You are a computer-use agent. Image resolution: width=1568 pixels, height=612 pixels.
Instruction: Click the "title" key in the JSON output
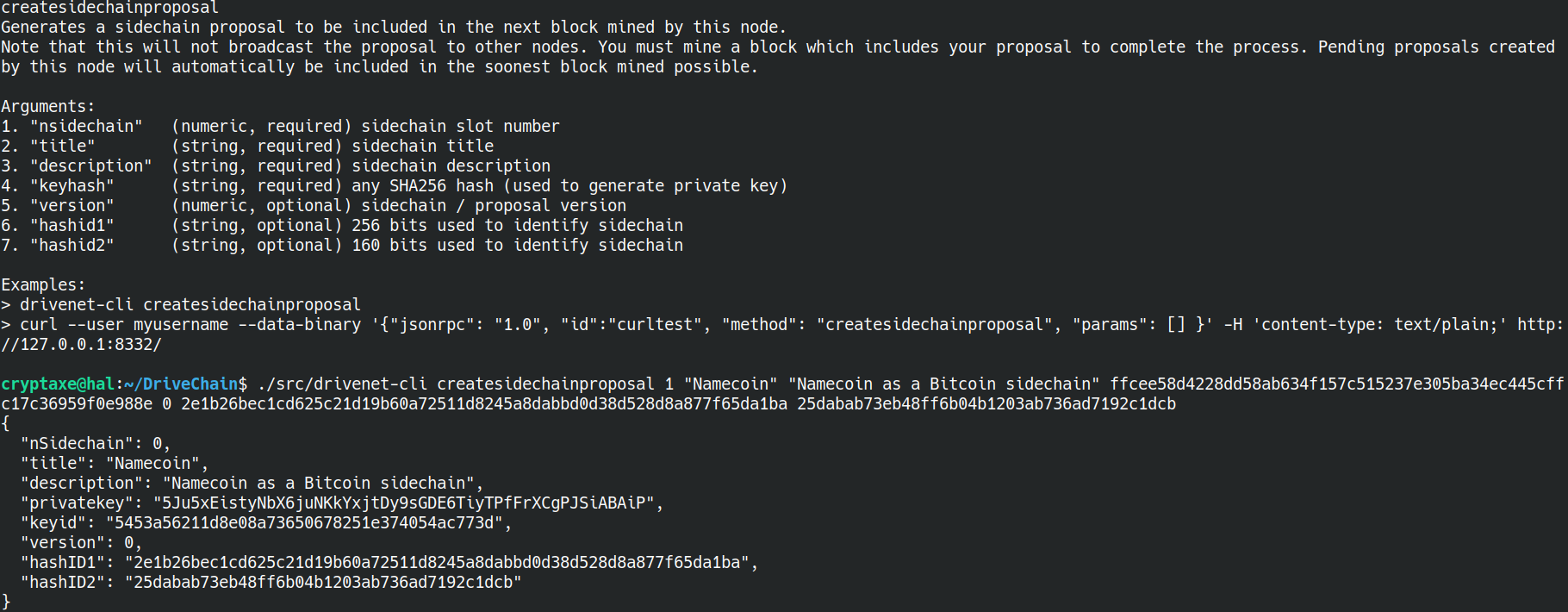point(58,463)
